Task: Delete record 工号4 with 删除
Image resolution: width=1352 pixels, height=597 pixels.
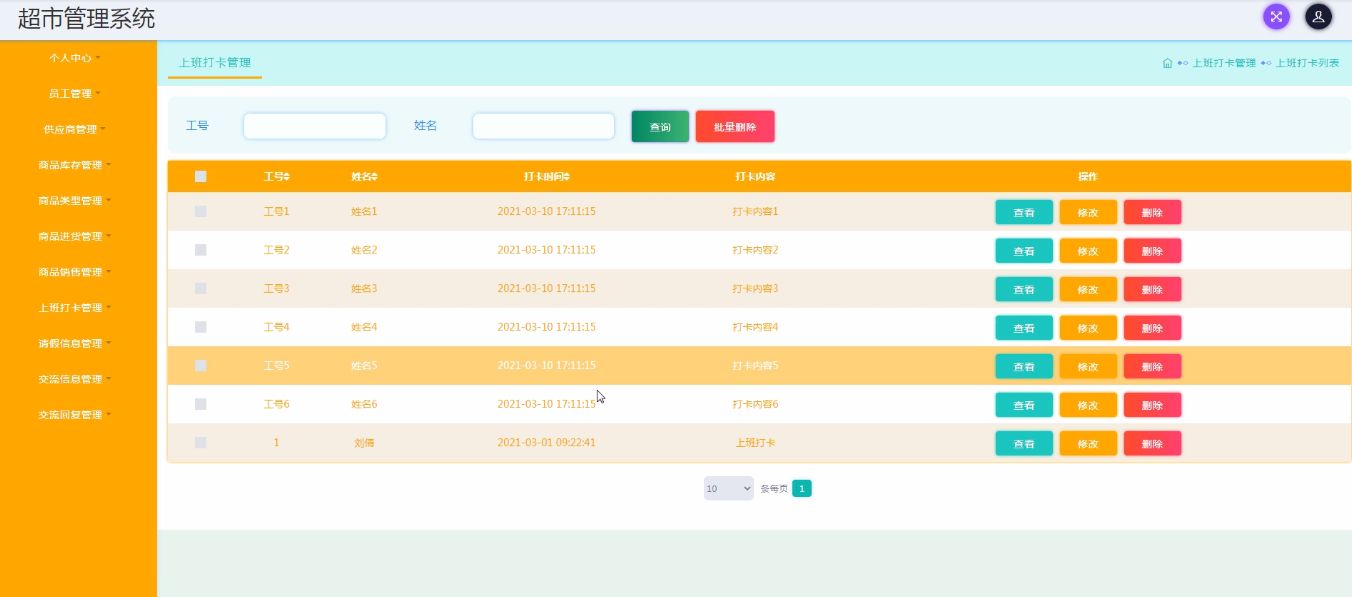Action: tap(1152, 328)
